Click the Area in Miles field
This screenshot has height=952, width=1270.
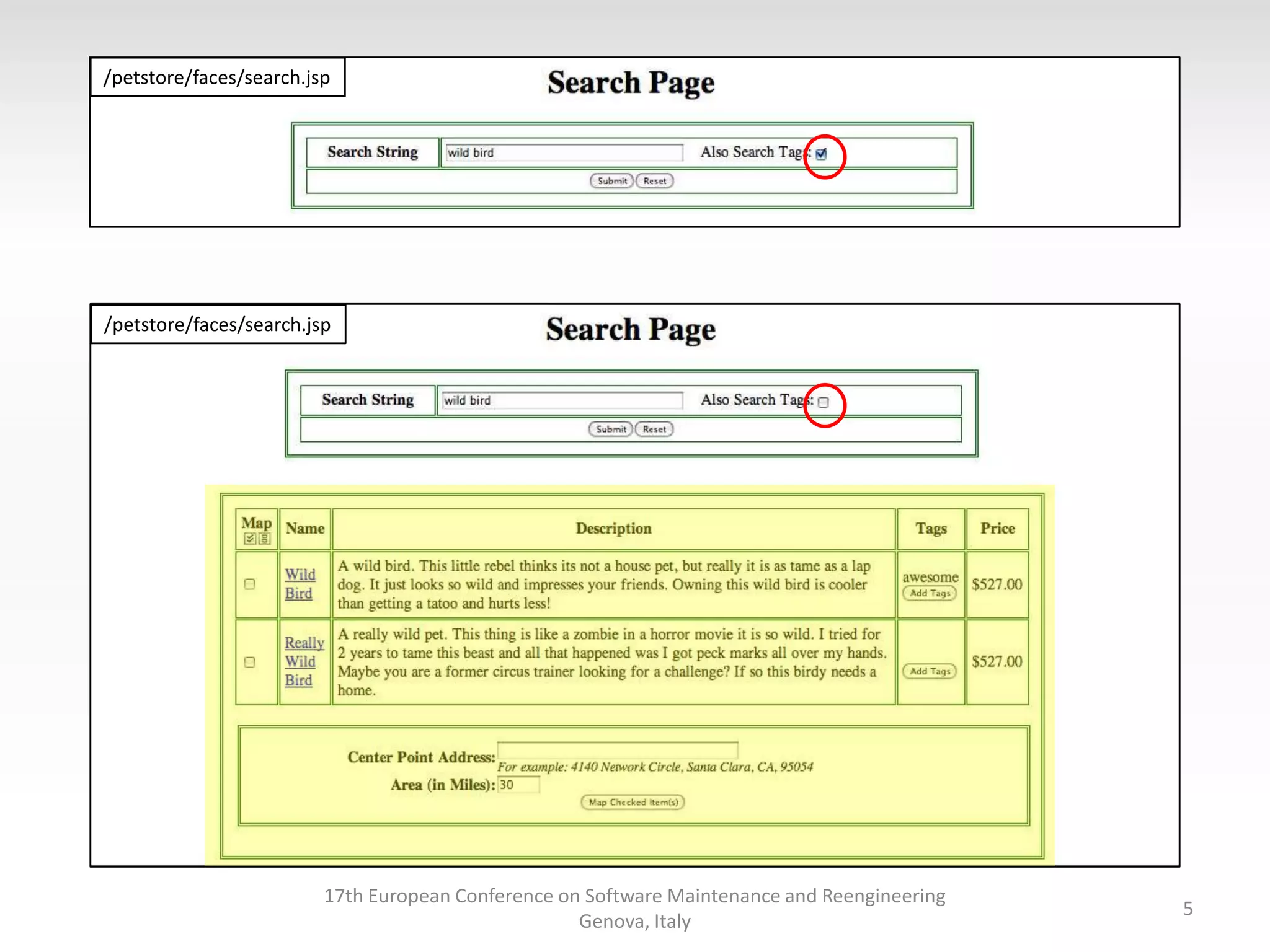518,785
